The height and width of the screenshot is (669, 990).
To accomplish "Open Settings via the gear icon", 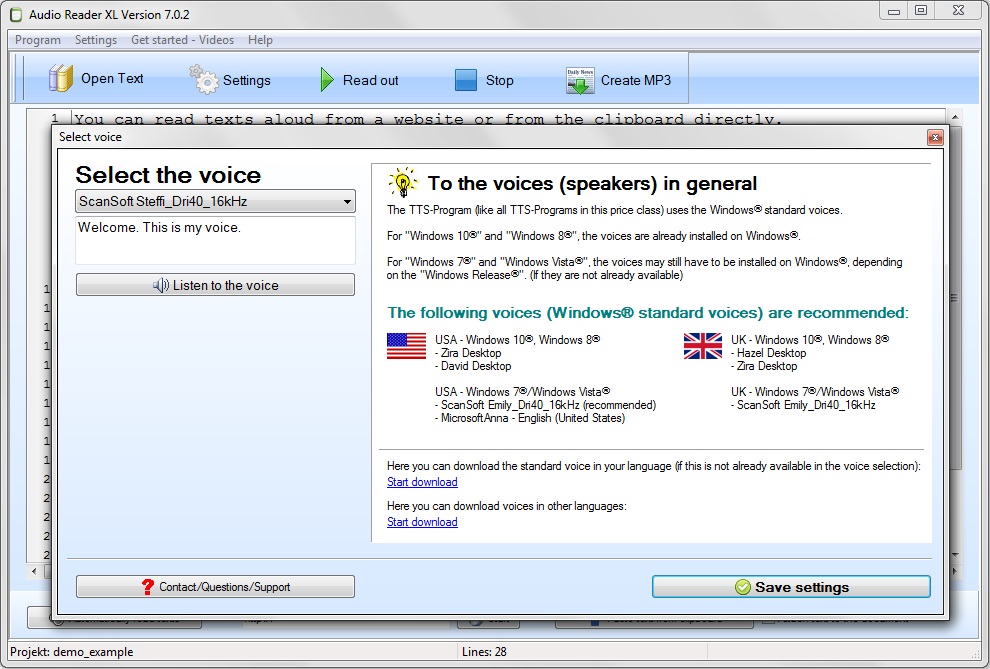I will (204, 79).
